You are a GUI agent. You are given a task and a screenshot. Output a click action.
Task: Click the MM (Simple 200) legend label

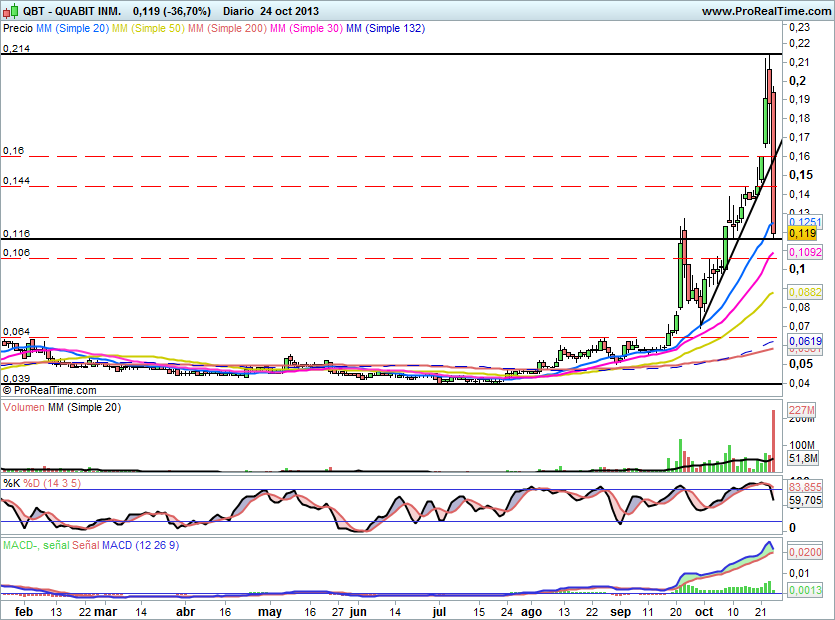tap(227, 29)
